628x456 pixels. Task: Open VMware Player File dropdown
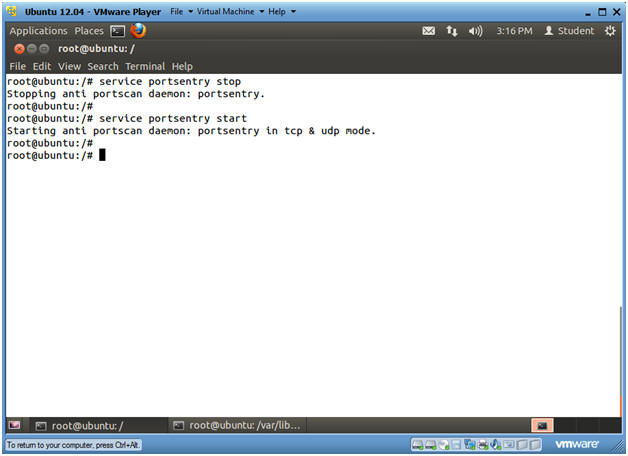[x=182, y=12]
